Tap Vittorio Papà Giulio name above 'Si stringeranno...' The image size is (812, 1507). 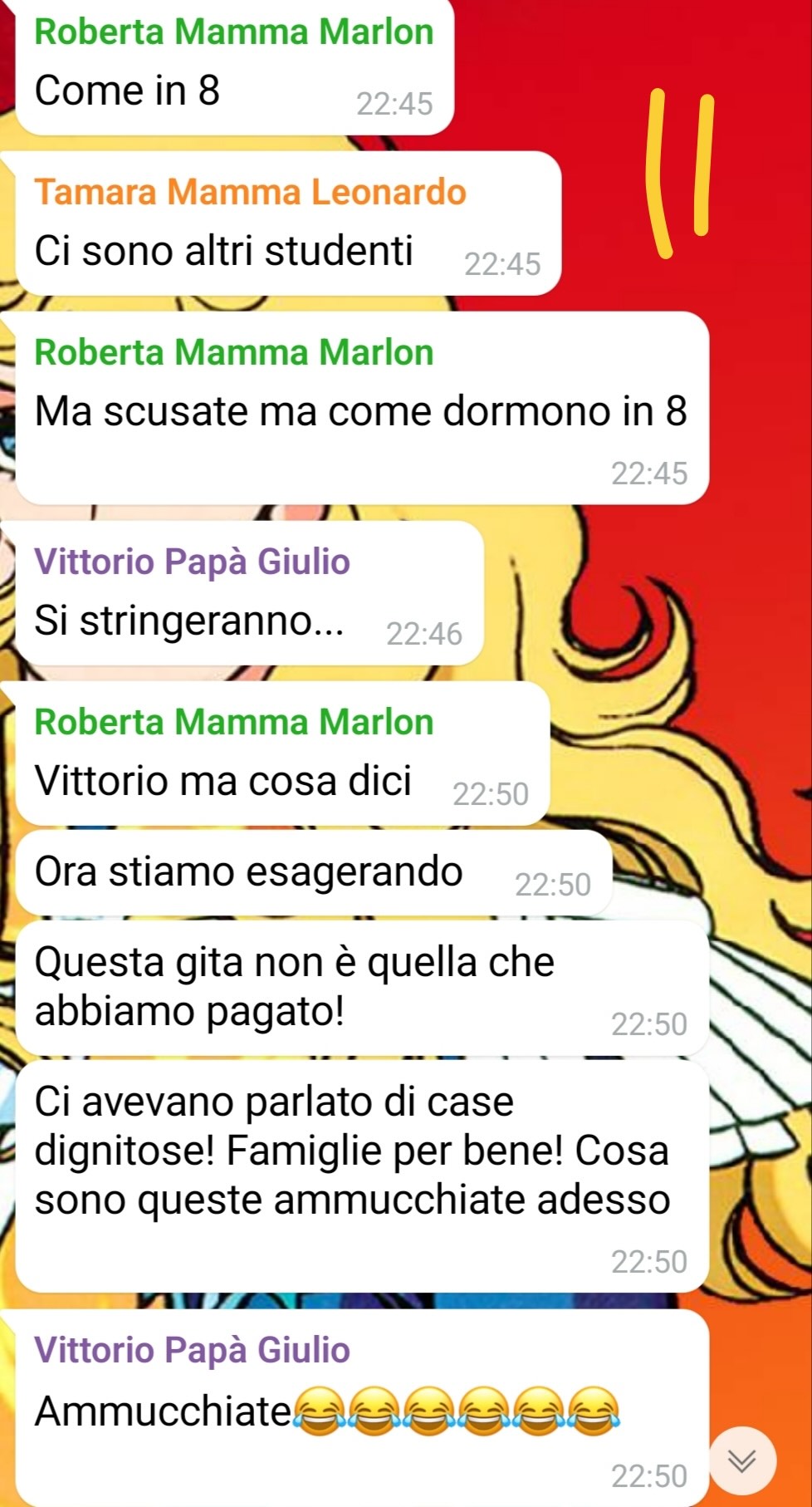(x=192, y=562)
